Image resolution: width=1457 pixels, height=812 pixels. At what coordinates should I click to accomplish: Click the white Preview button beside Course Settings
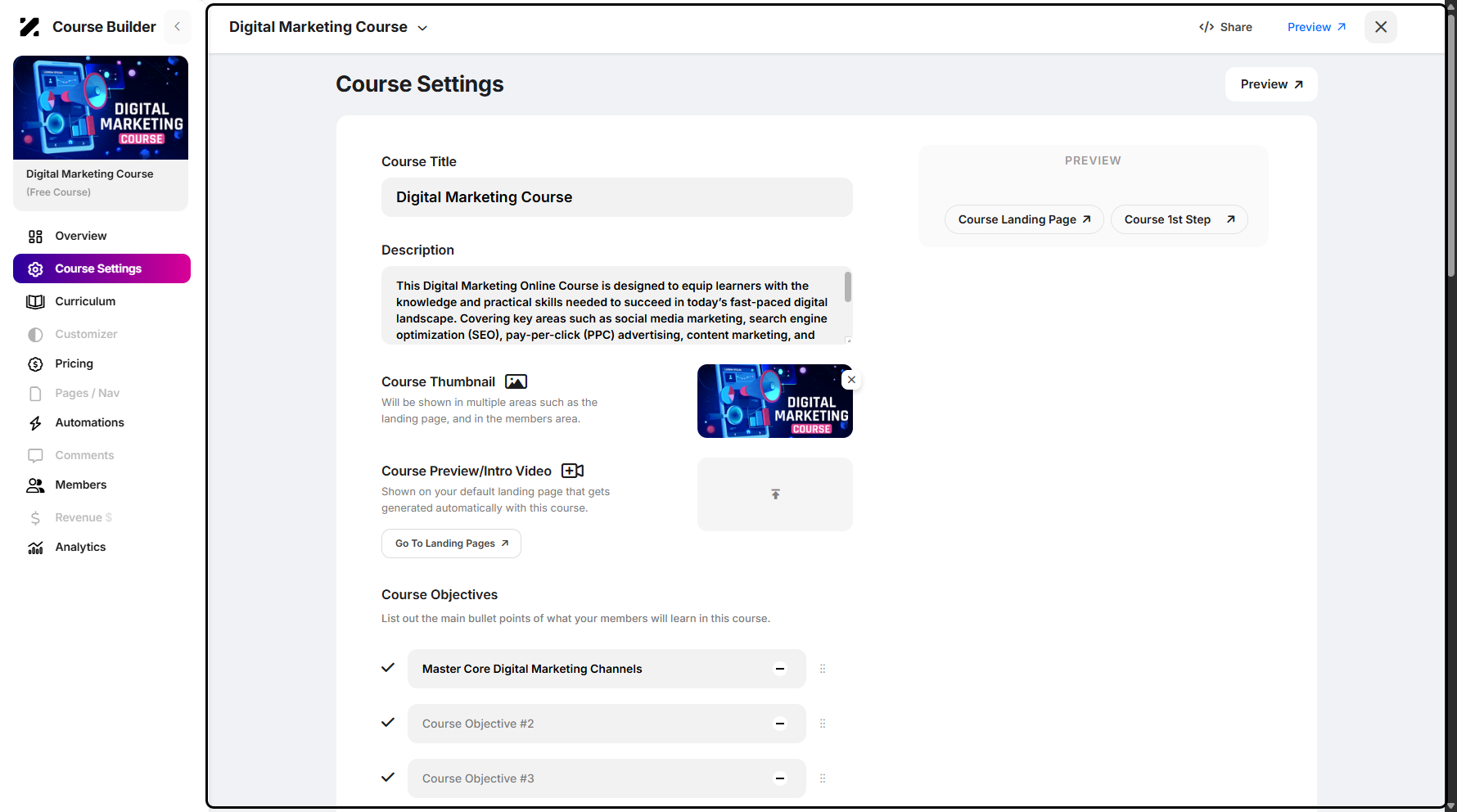(1271, 84)
